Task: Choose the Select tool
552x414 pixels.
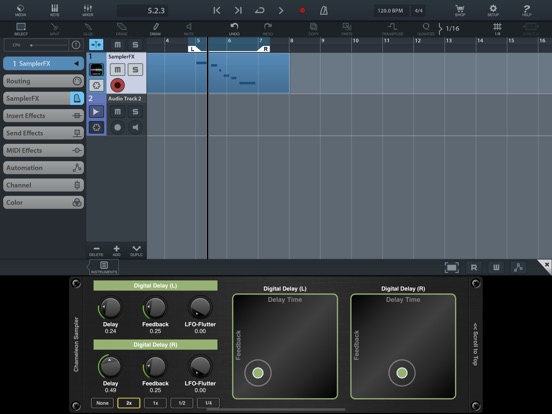Action: [21, 29]
